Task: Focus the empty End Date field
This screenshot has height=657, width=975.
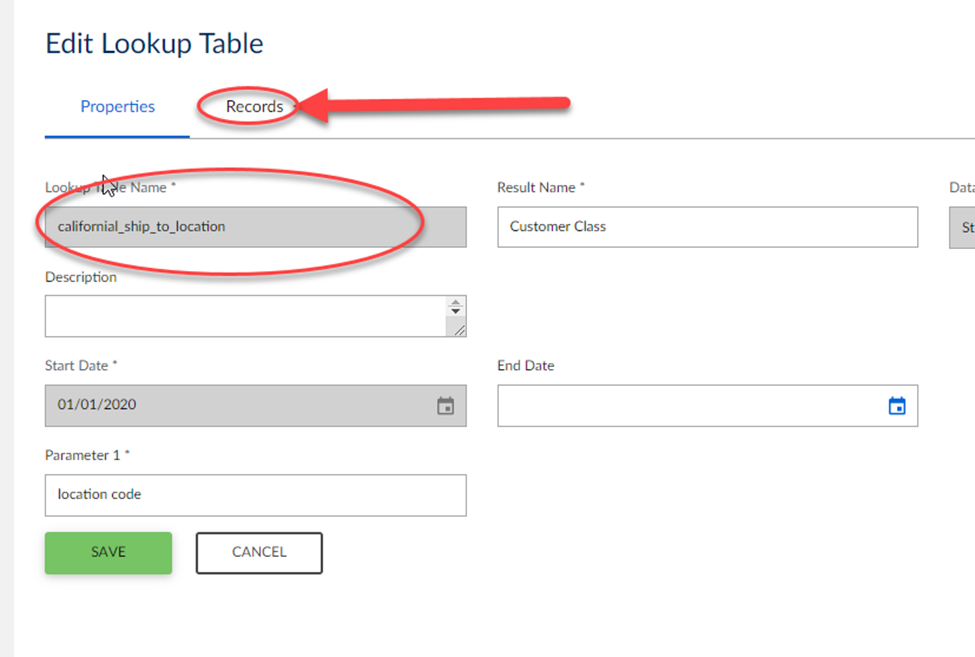Action: pos(690,406)
